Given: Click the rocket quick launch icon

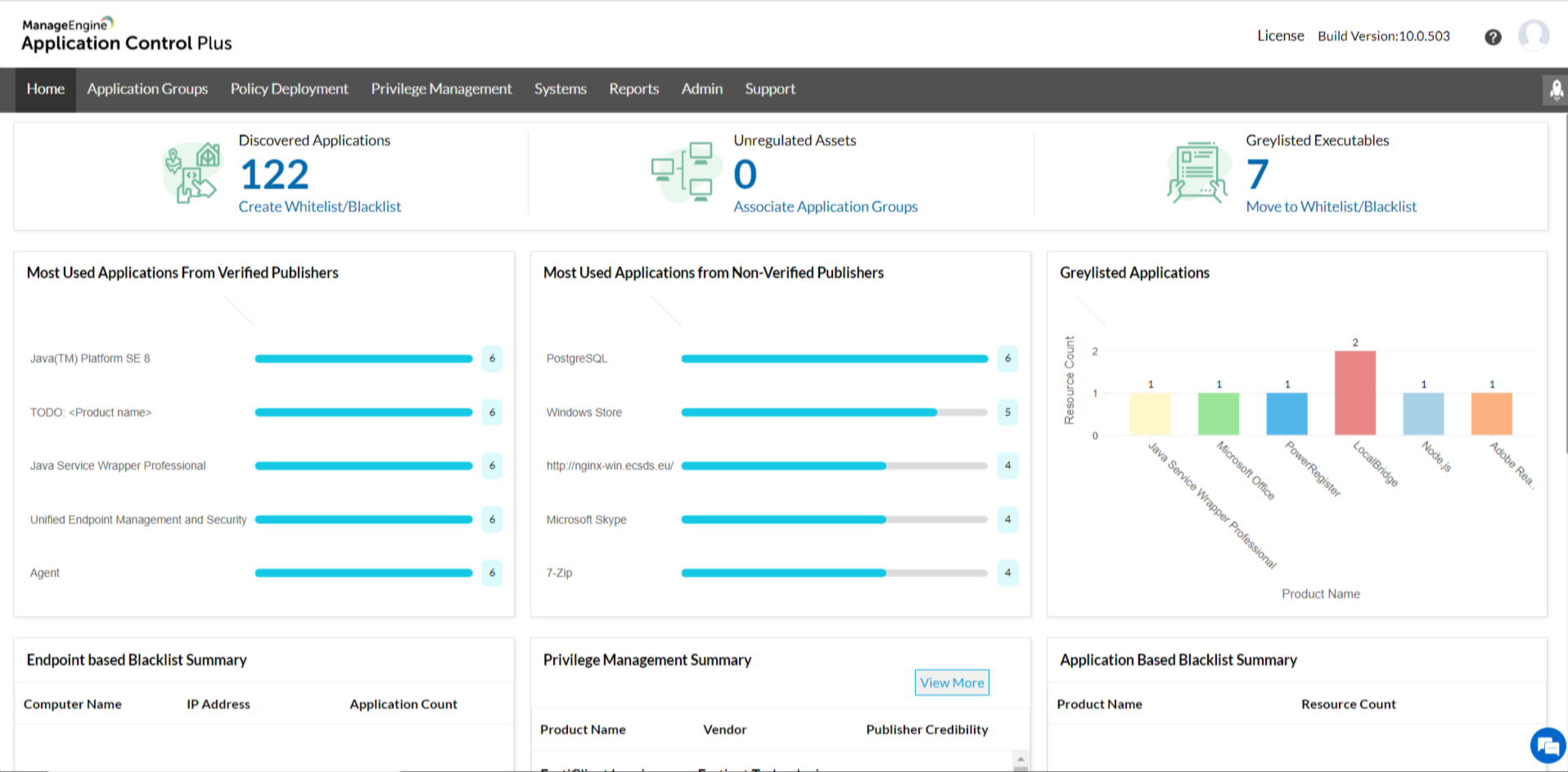Looking at the screenshot, I should [x=1556, y=90].
